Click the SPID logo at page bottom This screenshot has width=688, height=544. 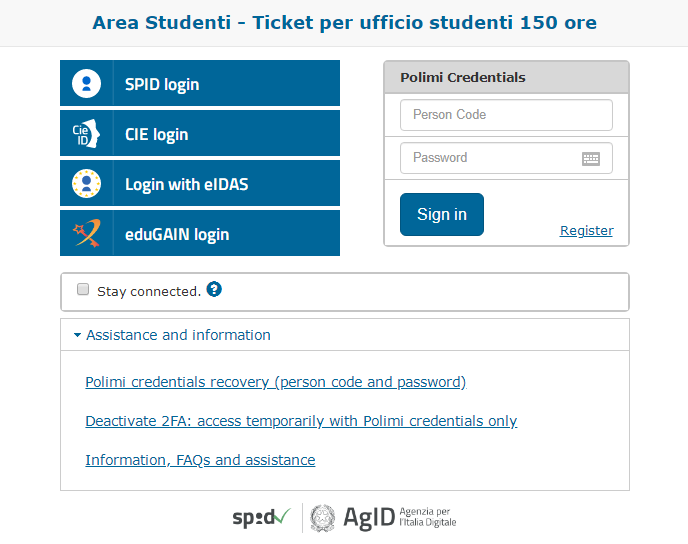point(262,517)
